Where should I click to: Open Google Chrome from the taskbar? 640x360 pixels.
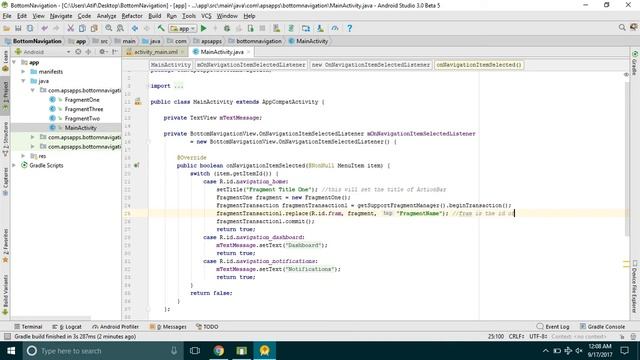click(219, 351)
